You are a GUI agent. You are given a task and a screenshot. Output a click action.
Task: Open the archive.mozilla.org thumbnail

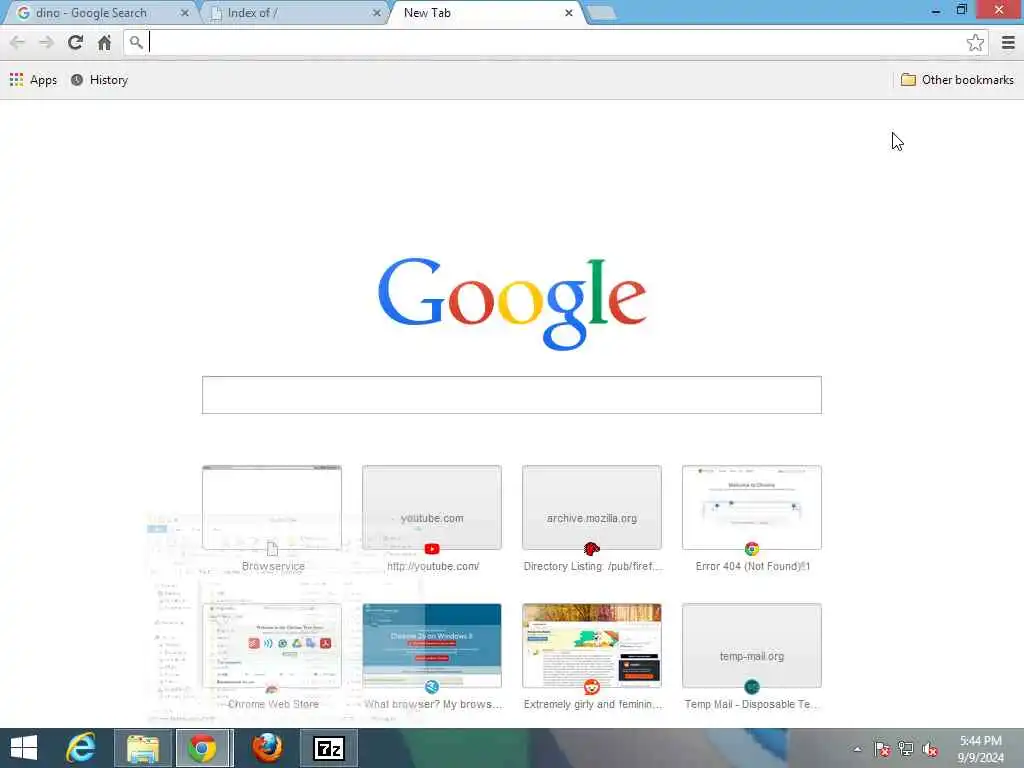click(x=592, y=507)
